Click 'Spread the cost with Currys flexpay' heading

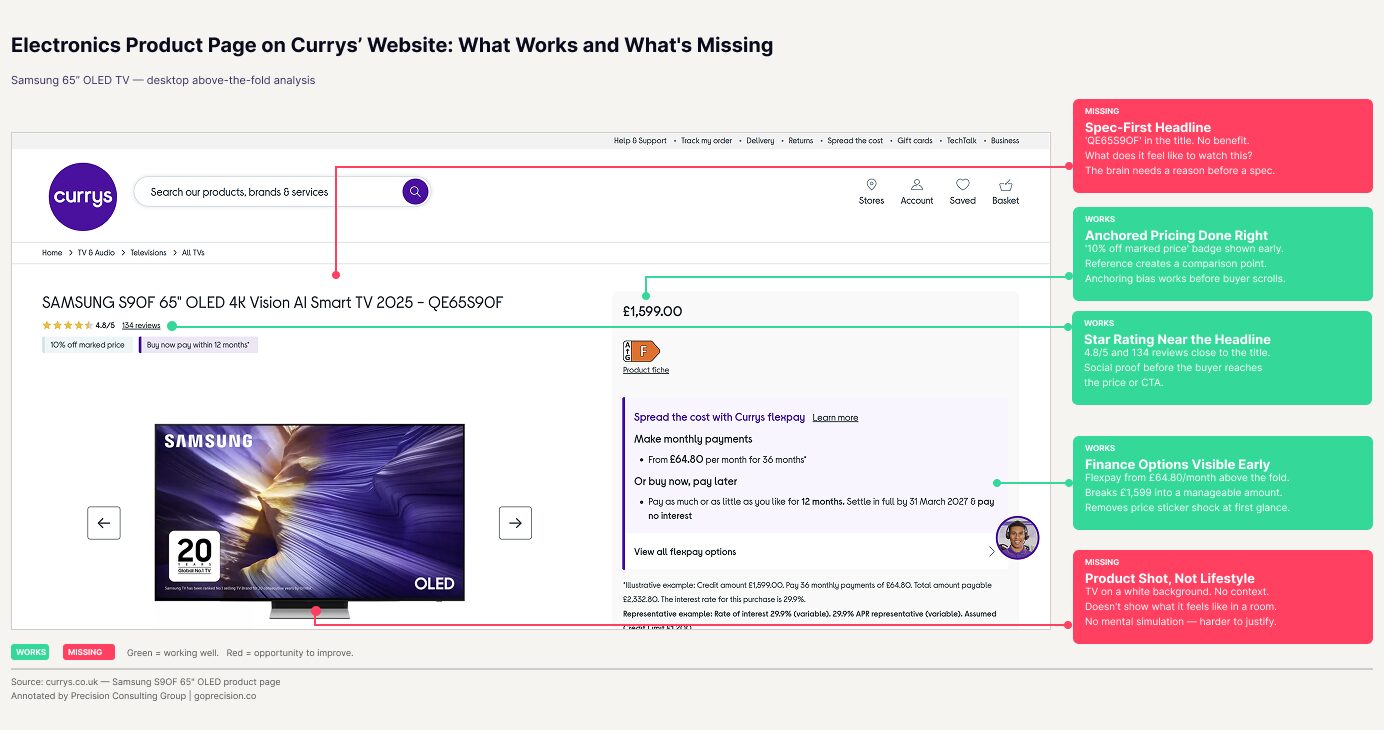click(x=719, y=417)
